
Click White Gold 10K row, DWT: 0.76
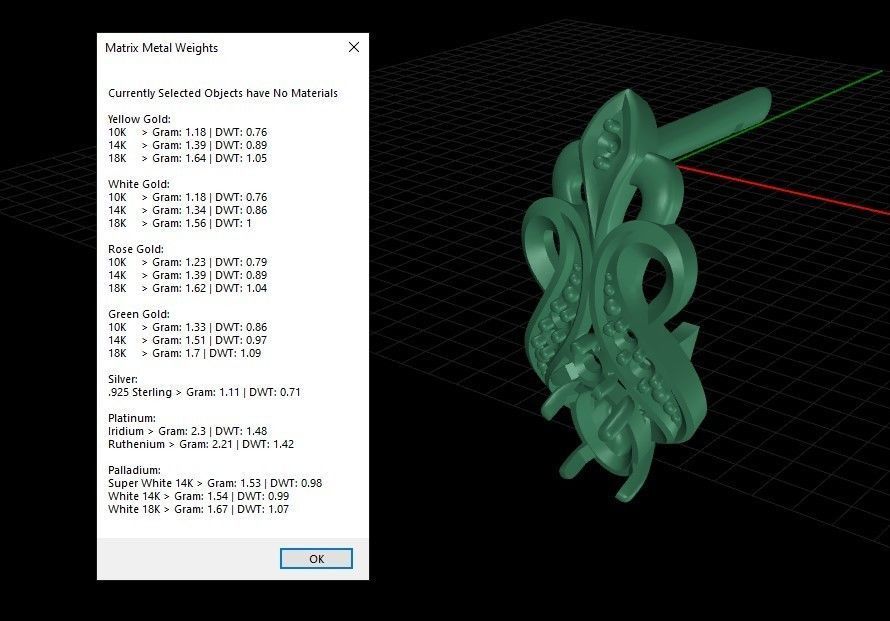tap(187, 197)
